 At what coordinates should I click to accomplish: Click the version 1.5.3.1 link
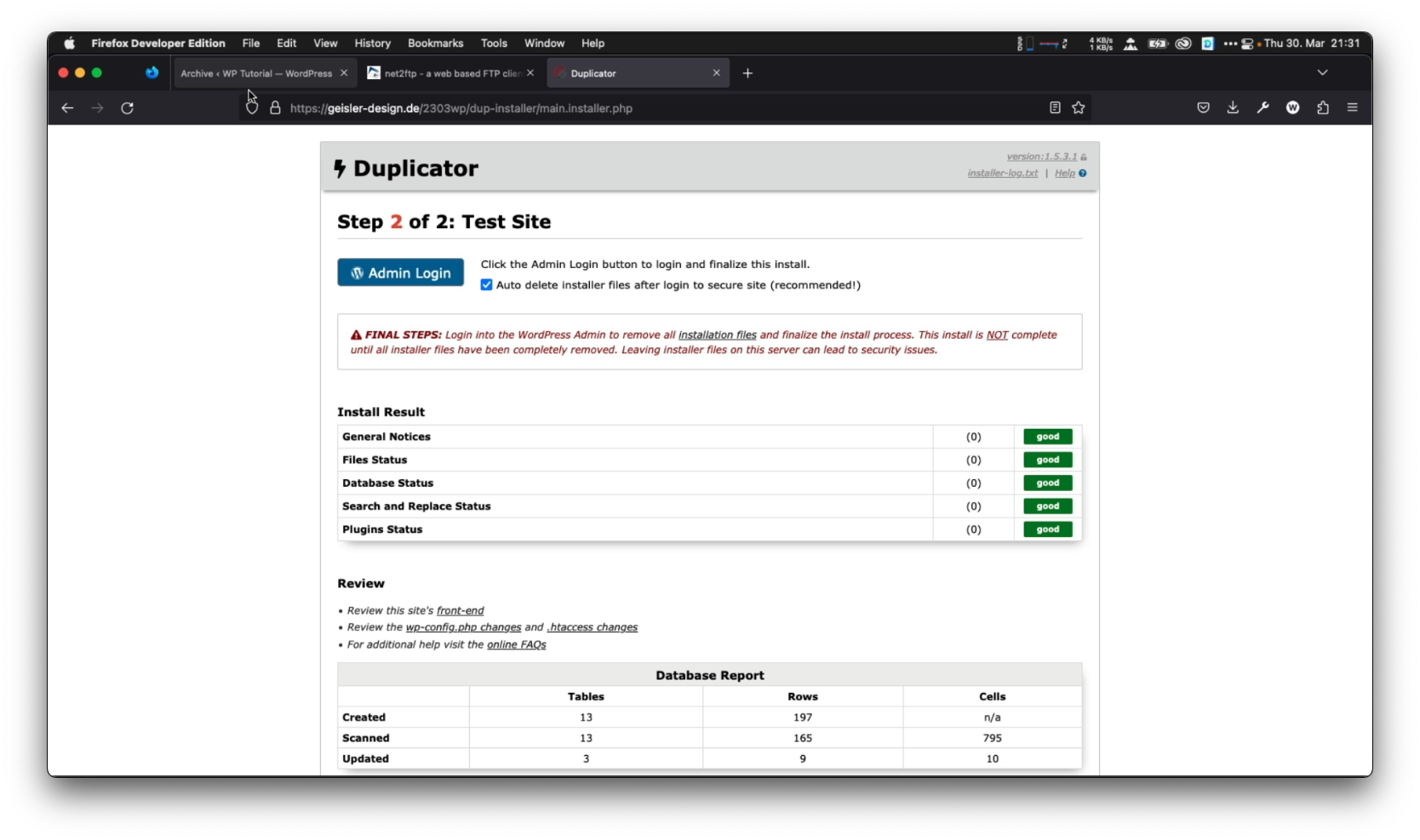point(1042,157)
